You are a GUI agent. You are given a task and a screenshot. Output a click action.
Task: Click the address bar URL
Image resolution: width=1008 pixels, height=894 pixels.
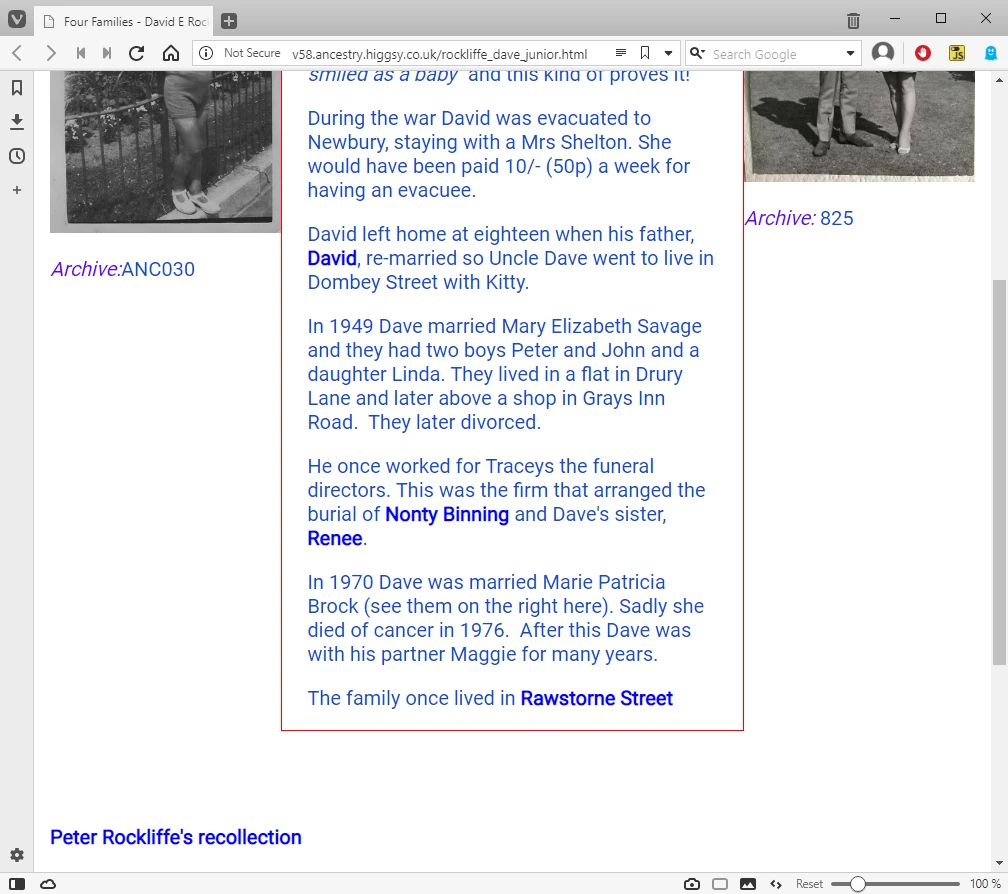click(439, 54)
